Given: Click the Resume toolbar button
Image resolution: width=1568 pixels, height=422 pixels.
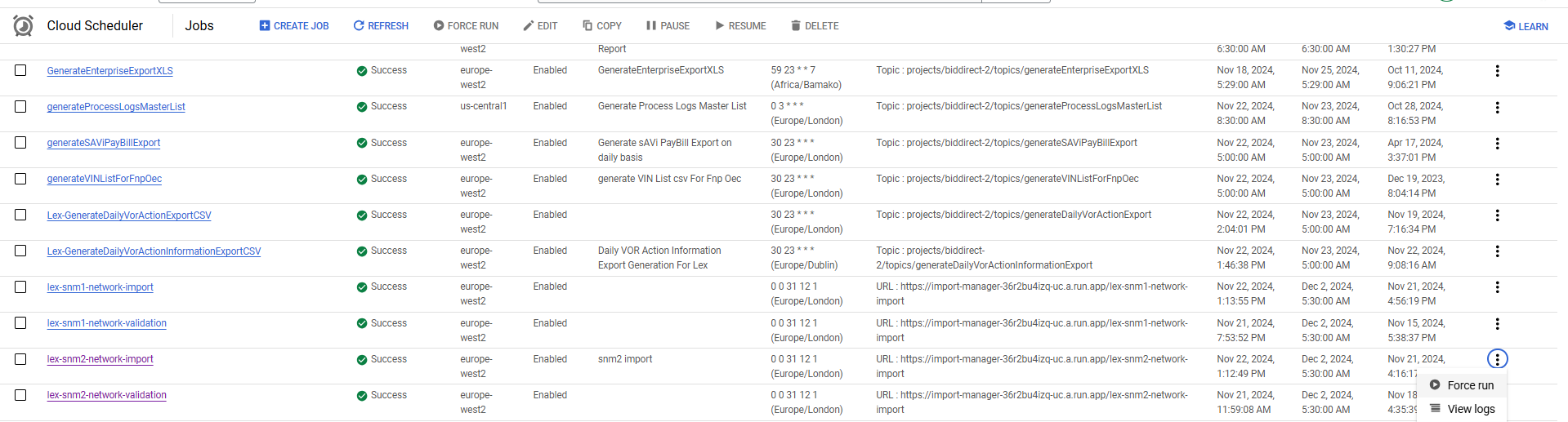Looking at the screenshot, I should point(740,26).
